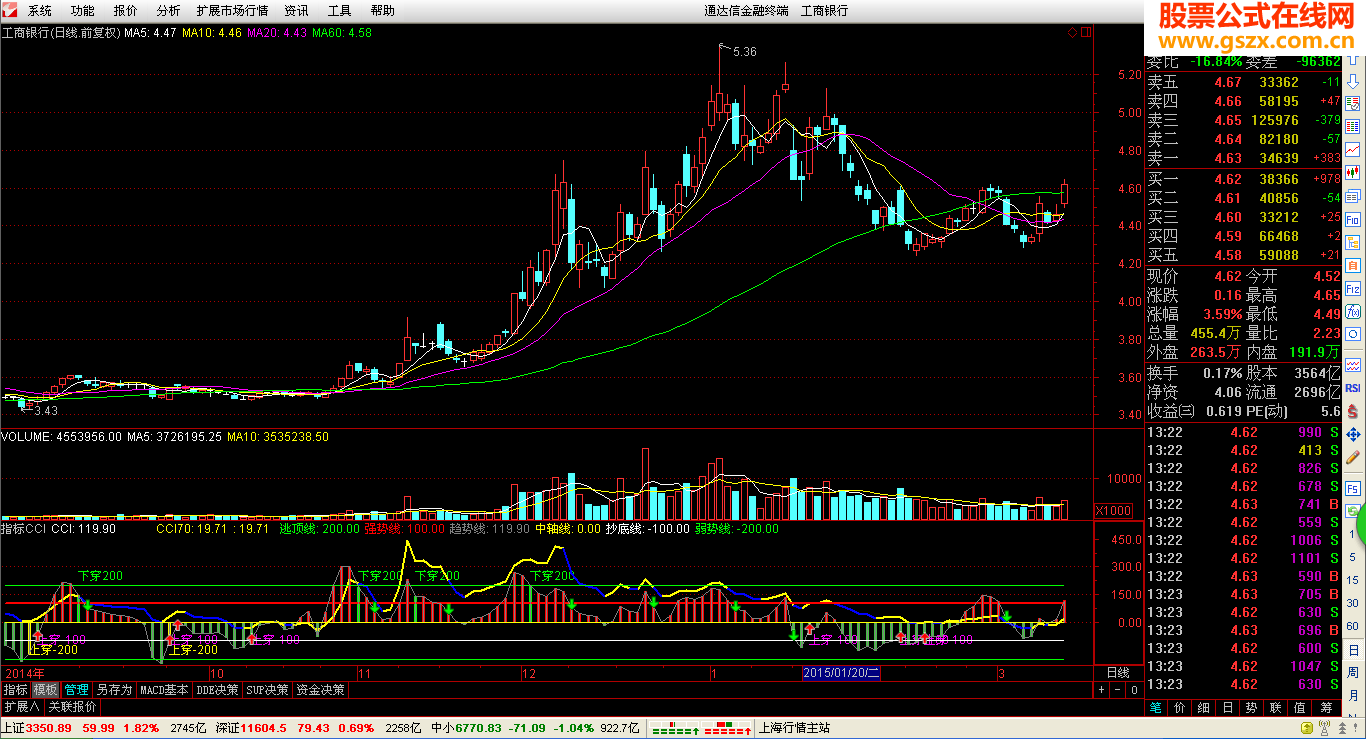Viewport: 1366px width, 739px height.
Task: Select the 筹 tab in tick panel
Action: point(1324,707)
